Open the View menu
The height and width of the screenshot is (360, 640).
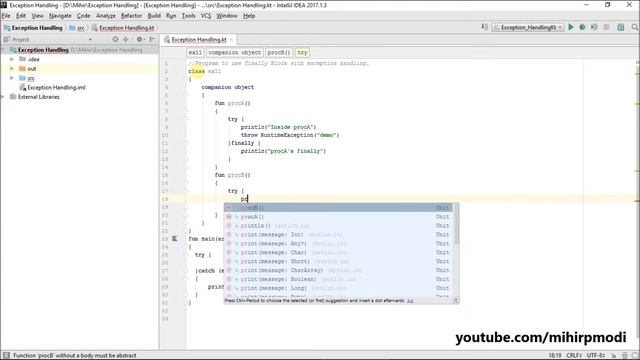[x=38, y=16]
